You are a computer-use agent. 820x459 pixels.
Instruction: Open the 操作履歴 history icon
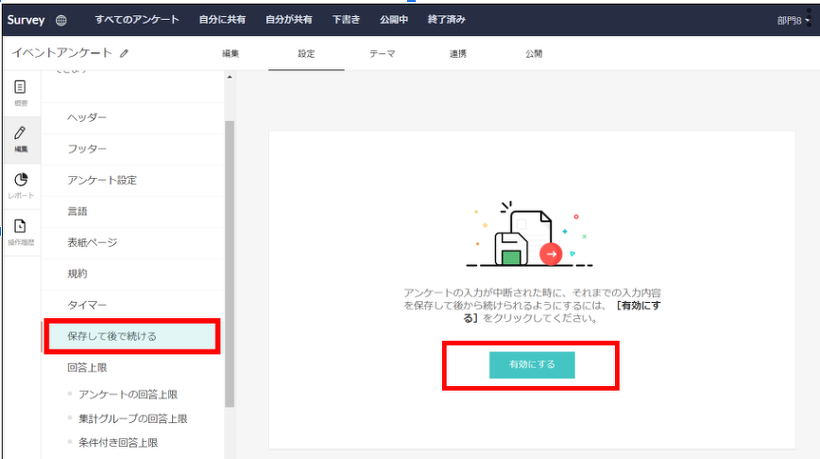tap(20, 231)
